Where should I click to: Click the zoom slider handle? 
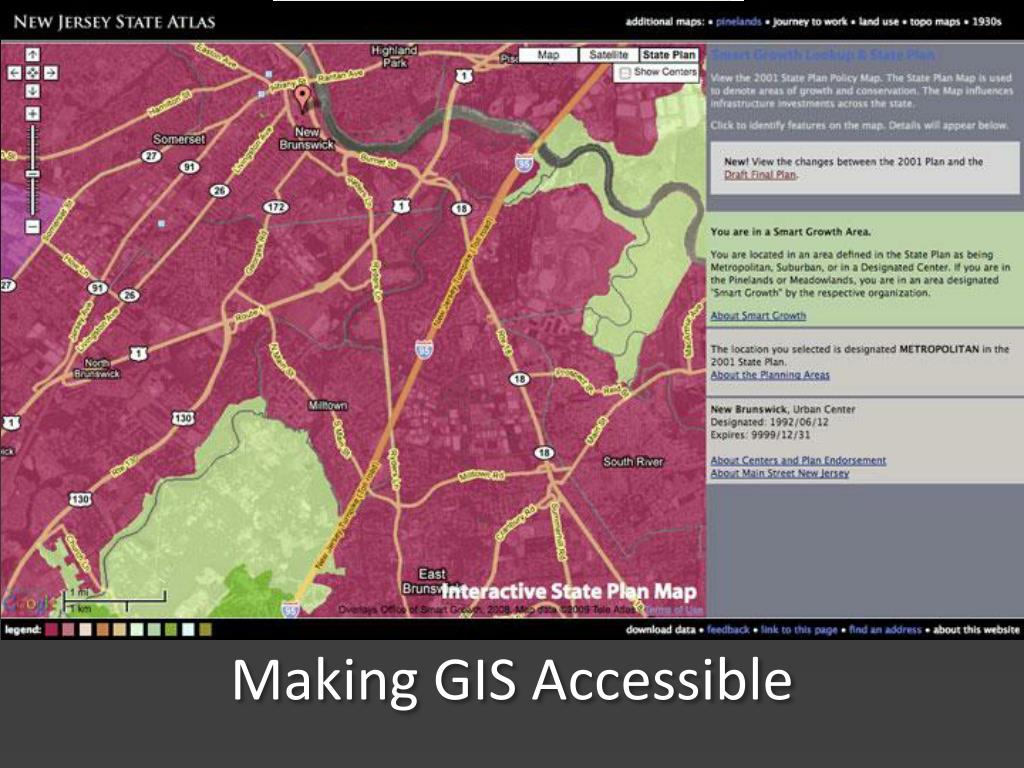(x=32, y=174)
